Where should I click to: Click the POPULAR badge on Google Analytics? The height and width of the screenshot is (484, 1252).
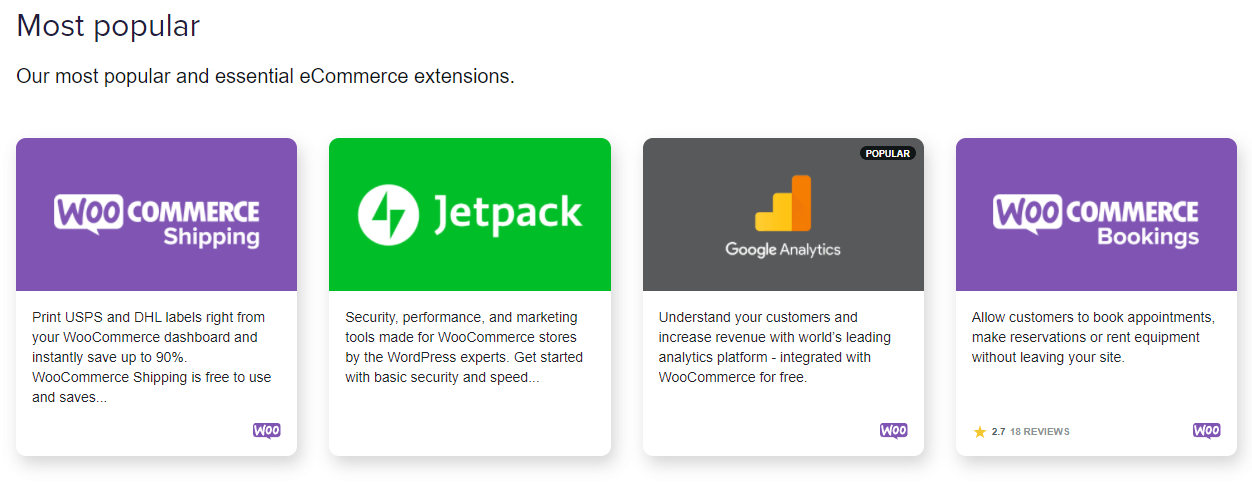(888, 154)
